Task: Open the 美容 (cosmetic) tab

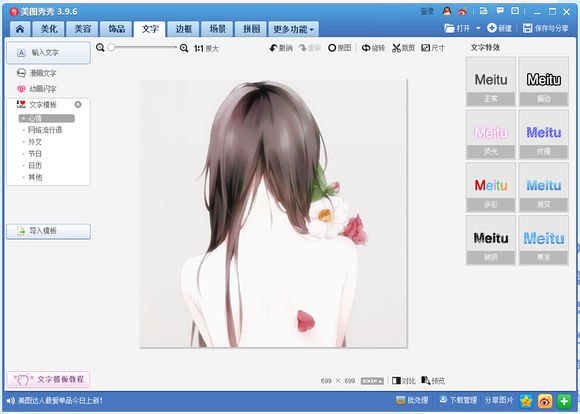Action: coord(82,29)
